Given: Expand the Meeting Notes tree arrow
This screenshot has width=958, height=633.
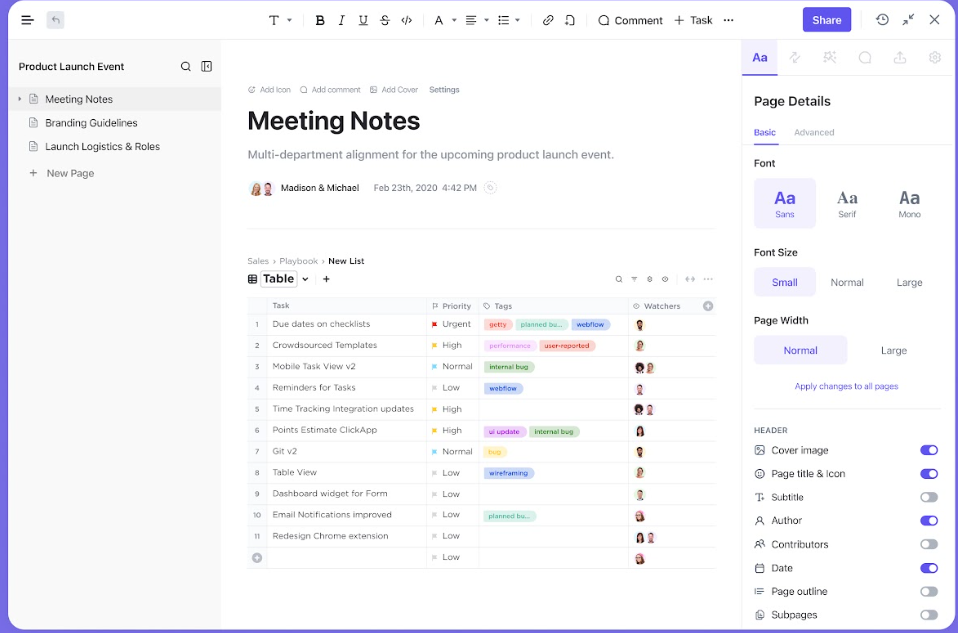Looking at the screenshot, I should coord(19,99).
